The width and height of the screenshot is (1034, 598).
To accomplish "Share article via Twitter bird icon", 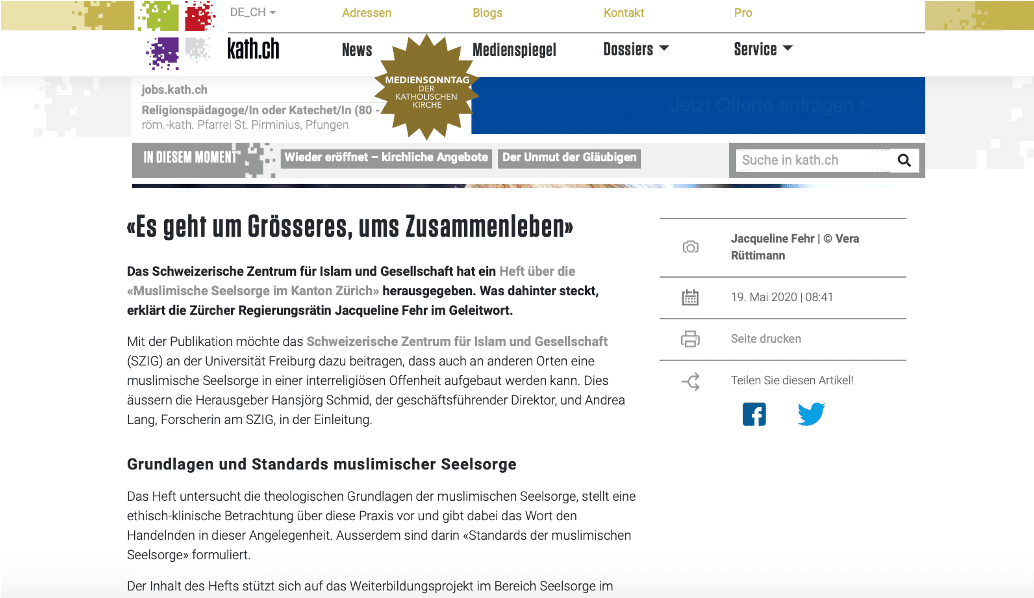I will 811,414.
